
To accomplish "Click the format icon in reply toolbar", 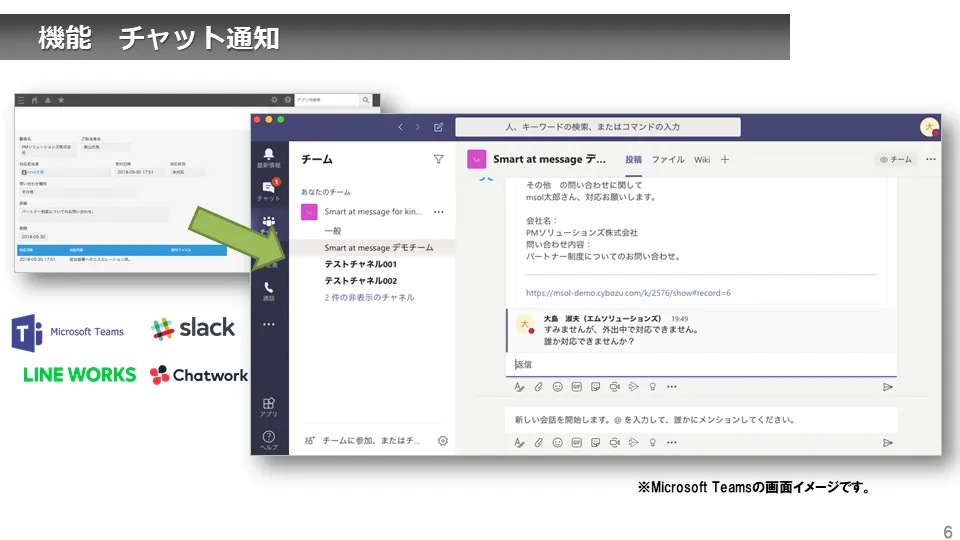I will pyautogui.click(x=519, y=387).
